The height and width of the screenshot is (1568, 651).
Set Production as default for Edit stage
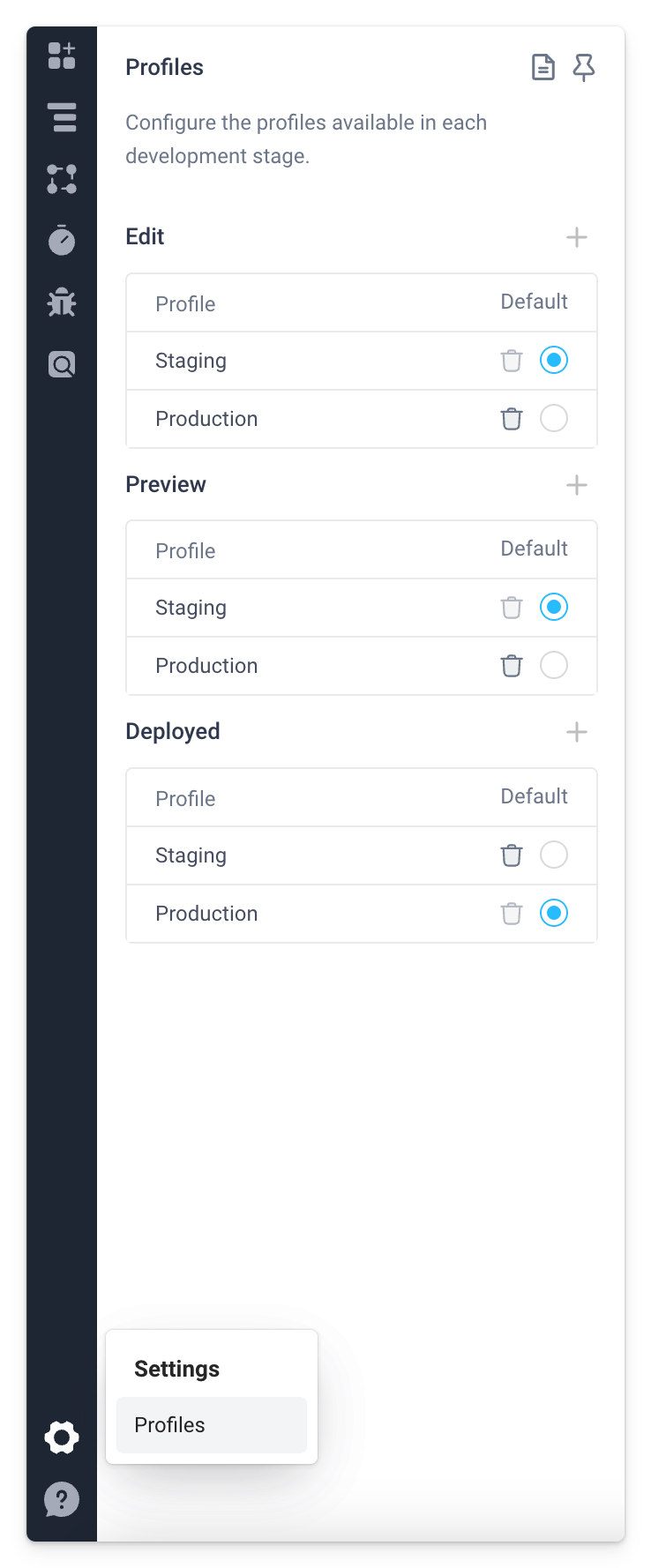pyautogui.click(x=553, y=418)
